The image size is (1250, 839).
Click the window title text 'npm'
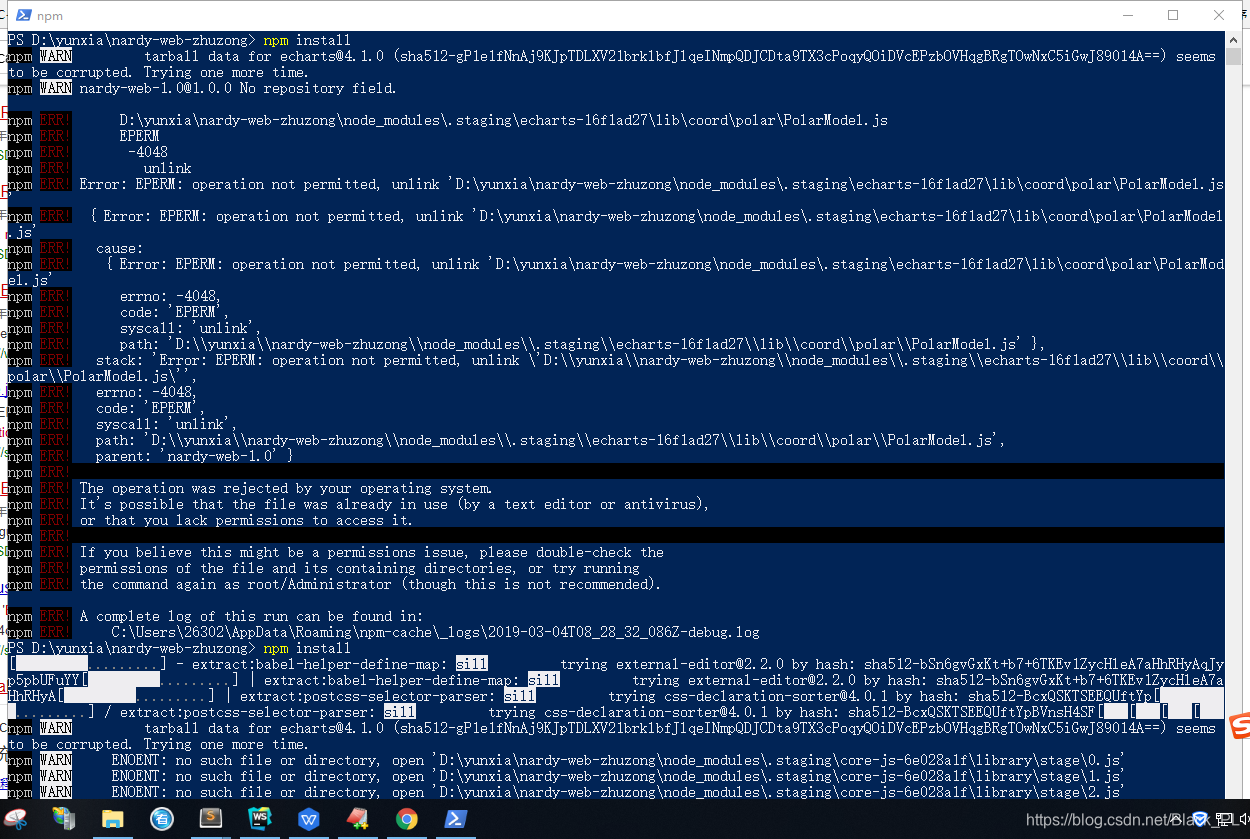[x=50, y=16]
